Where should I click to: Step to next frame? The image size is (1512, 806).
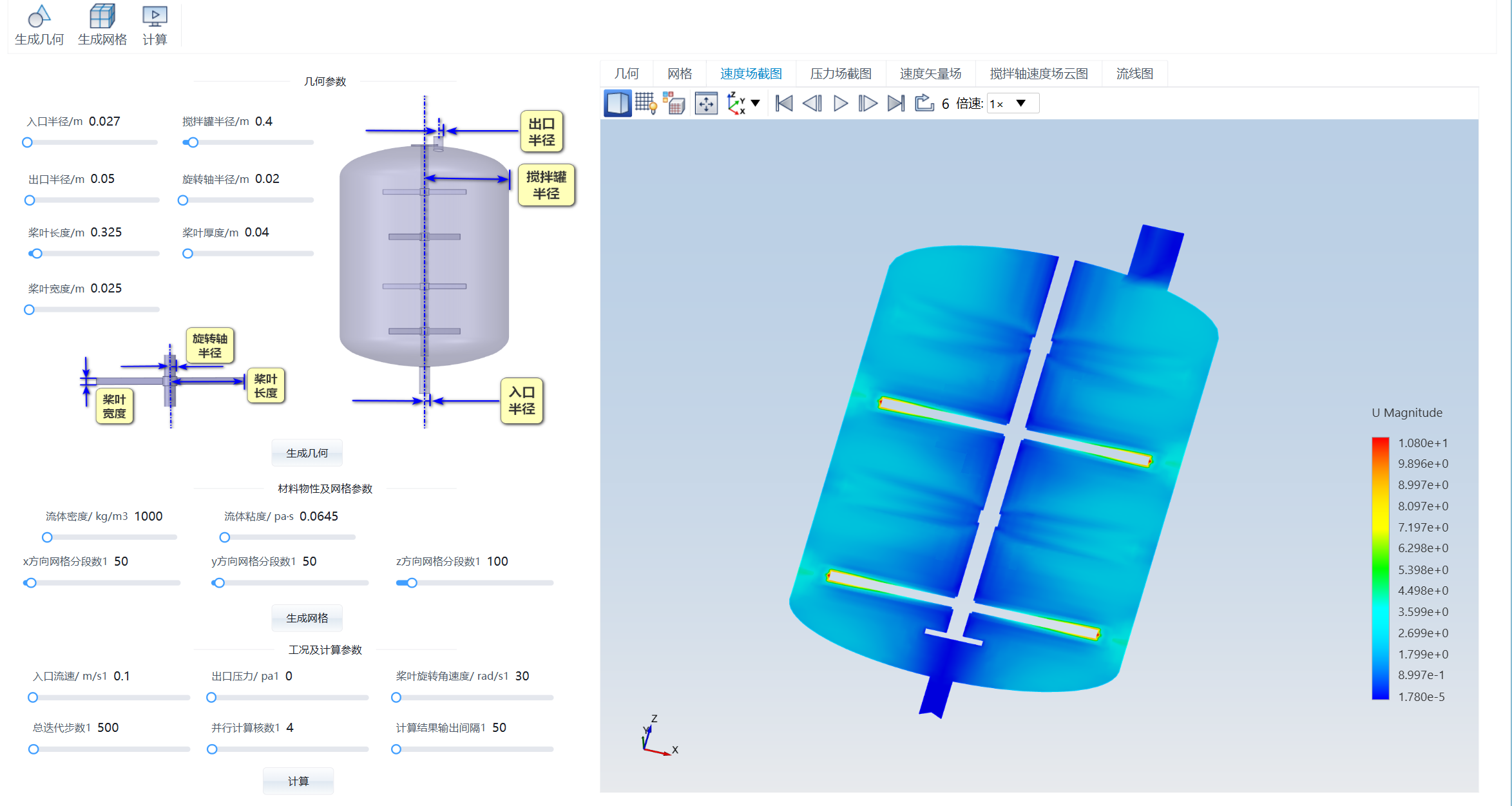pos(868,103)
